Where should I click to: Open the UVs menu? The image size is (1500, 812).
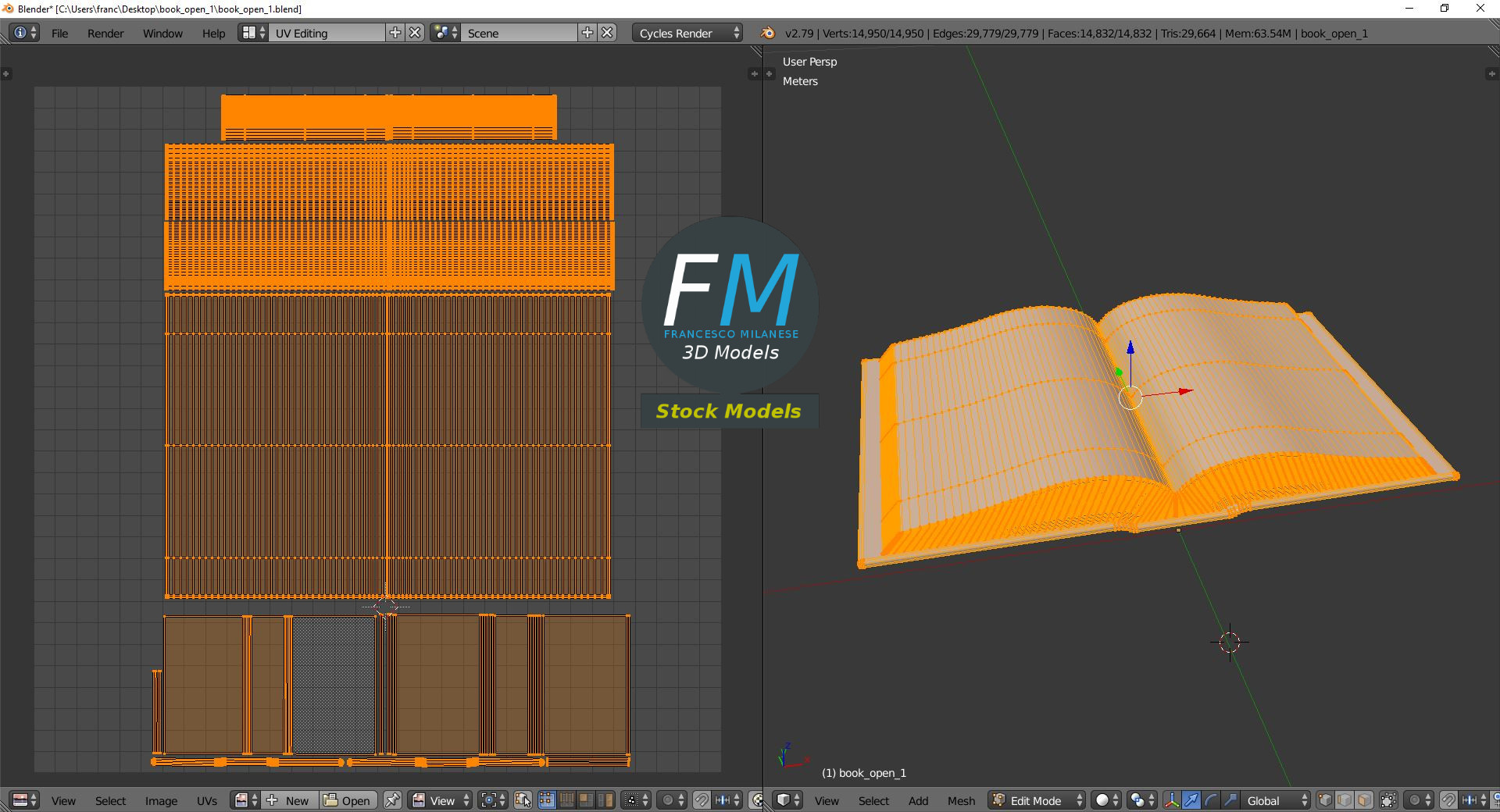(206, 800)
